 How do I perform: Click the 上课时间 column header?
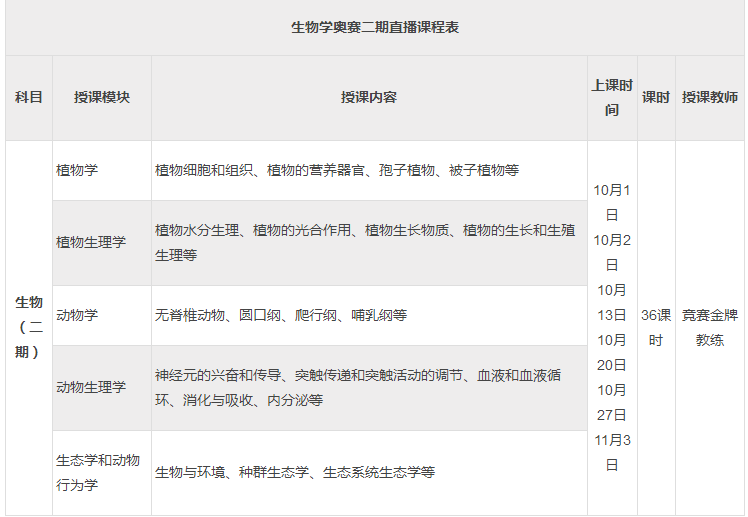pyautogui.click(x=611, y=98)
